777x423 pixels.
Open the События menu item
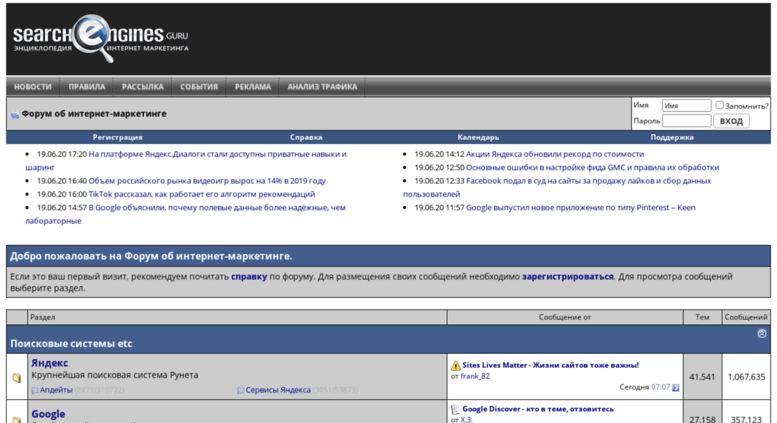[x=199, y=87]
